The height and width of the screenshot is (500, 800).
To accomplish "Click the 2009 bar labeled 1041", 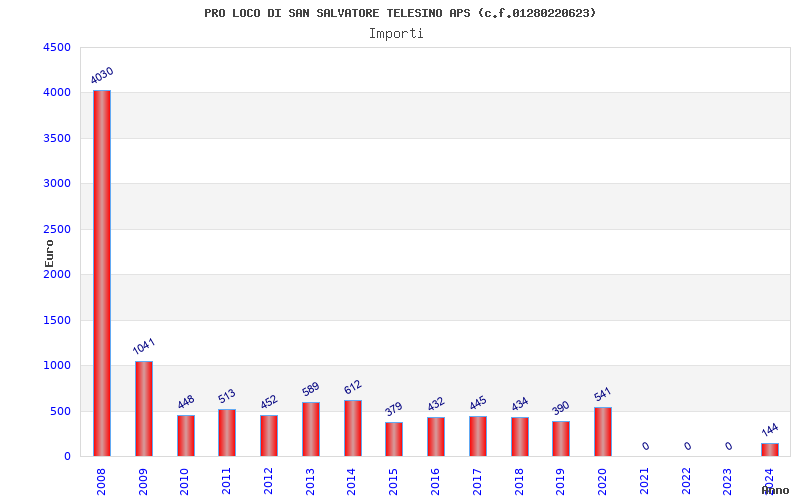I will coord(144,409).
